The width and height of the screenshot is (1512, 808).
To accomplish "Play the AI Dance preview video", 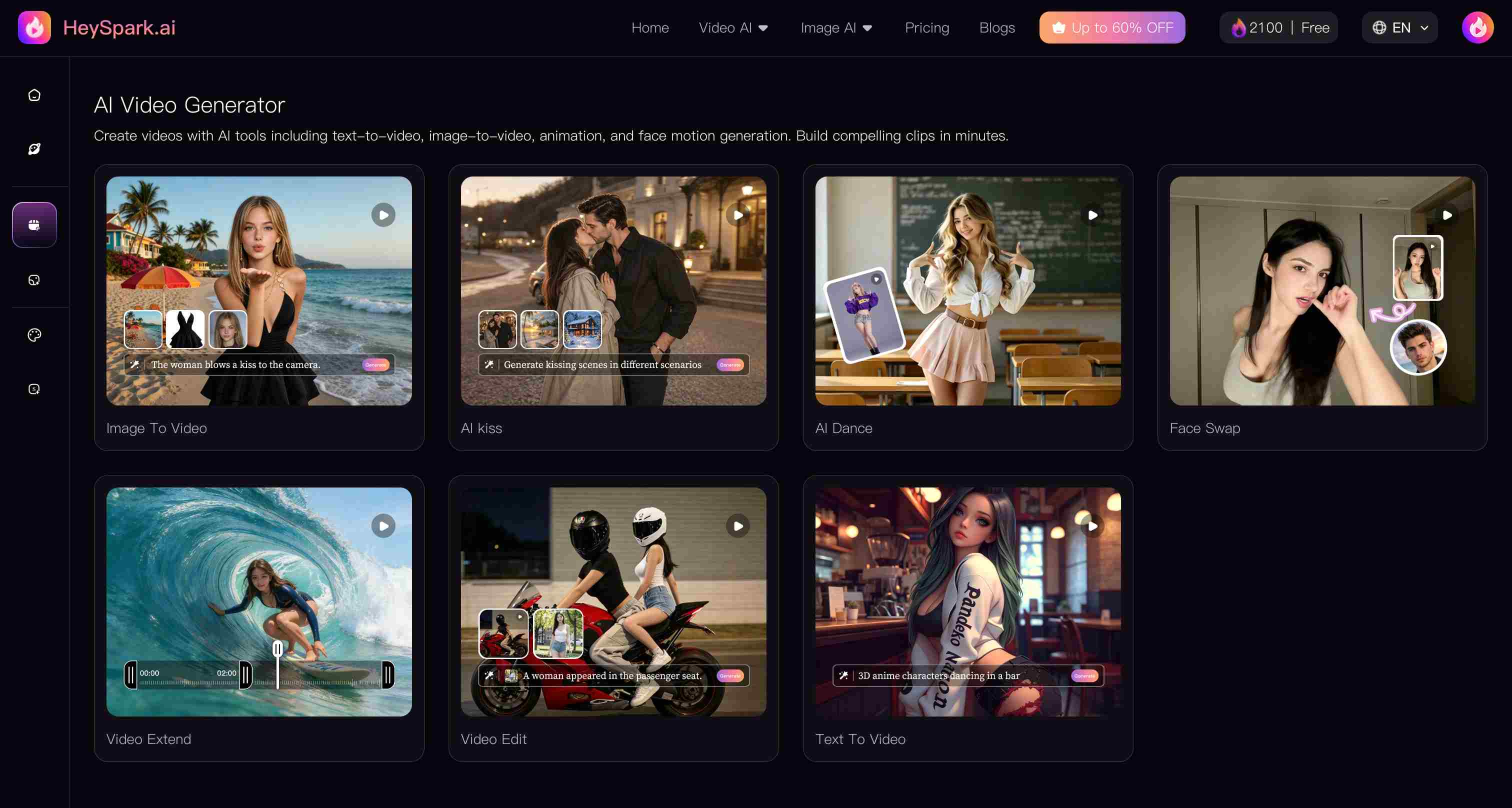I will coord(1092,215).
